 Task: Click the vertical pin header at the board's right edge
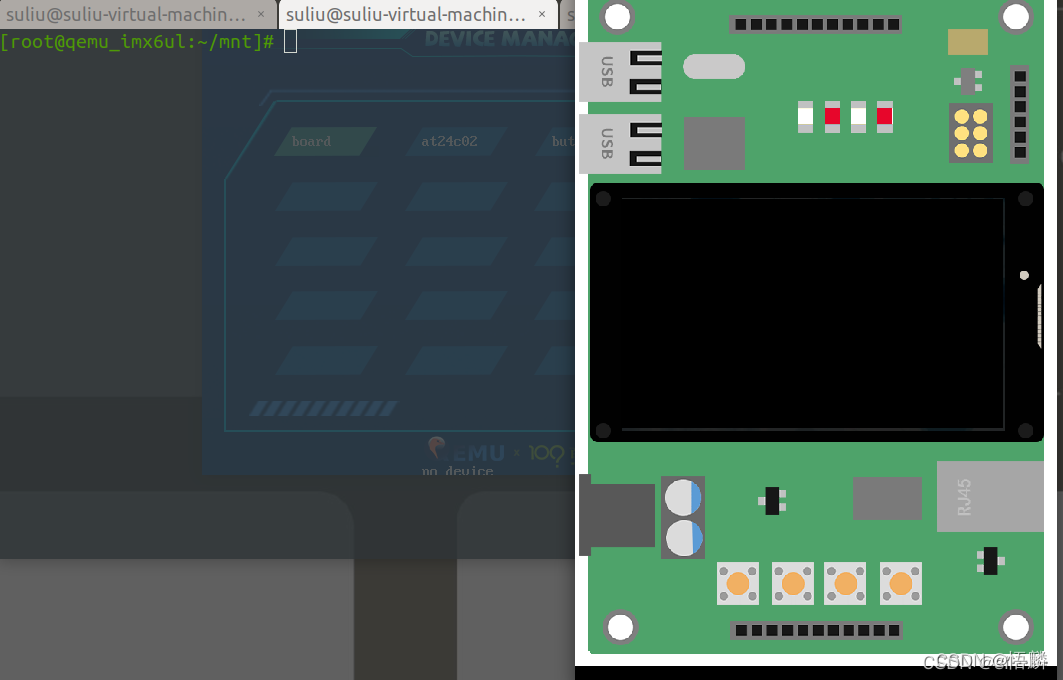1020,114
